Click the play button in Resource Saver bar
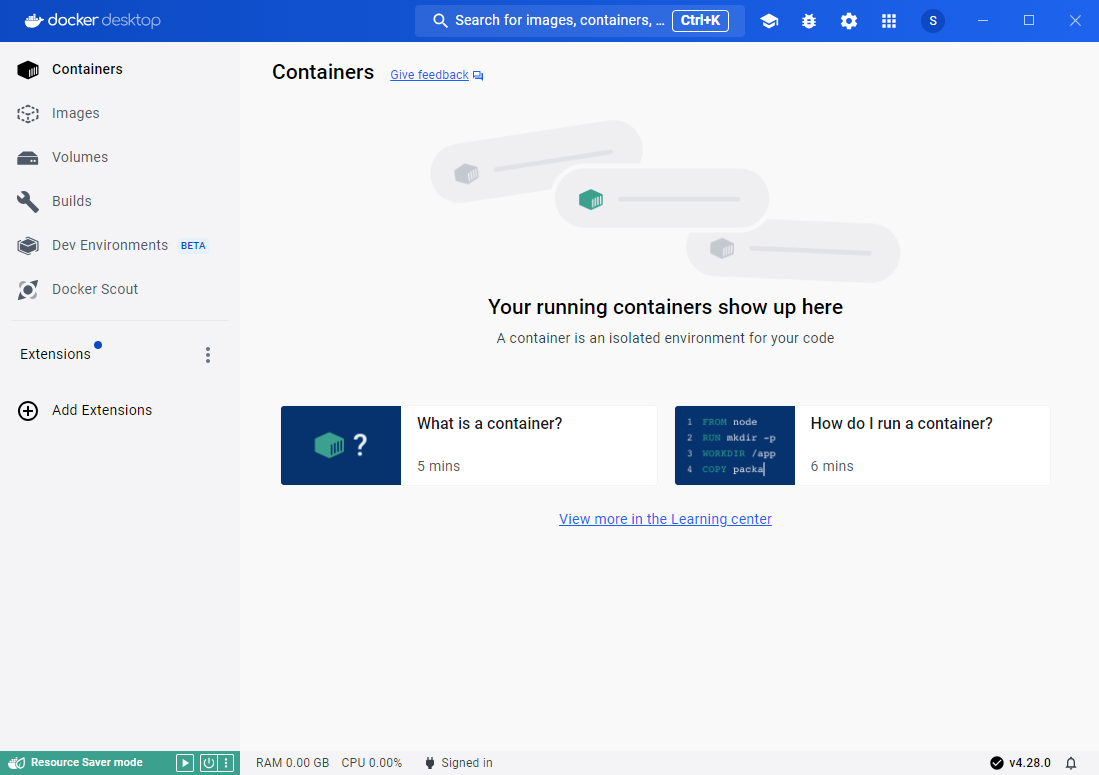 coord(184,763)
